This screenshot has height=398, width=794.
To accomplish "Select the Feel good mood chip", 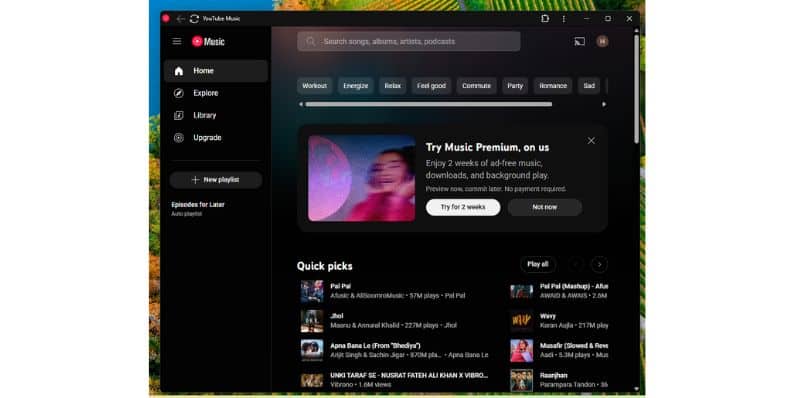I will (x=431, y=86).
